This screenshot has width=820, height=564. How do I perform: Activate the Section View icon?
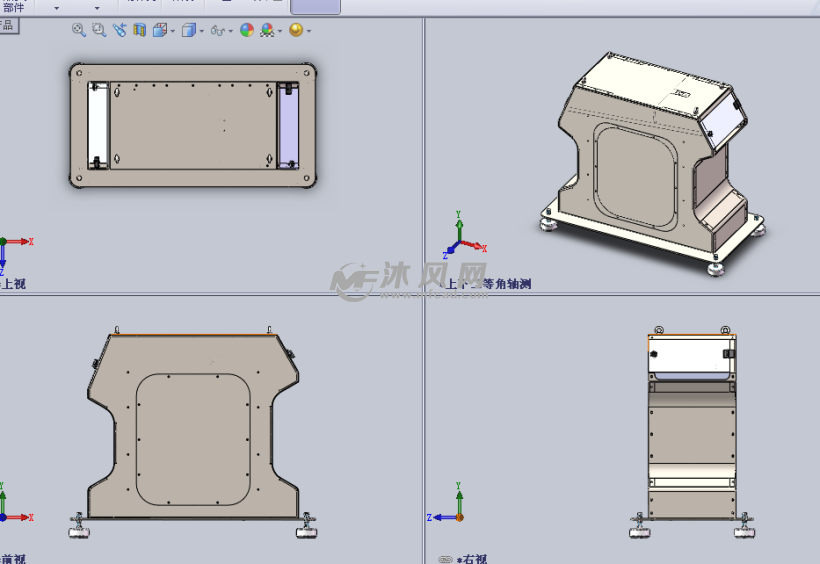point(140,30)
